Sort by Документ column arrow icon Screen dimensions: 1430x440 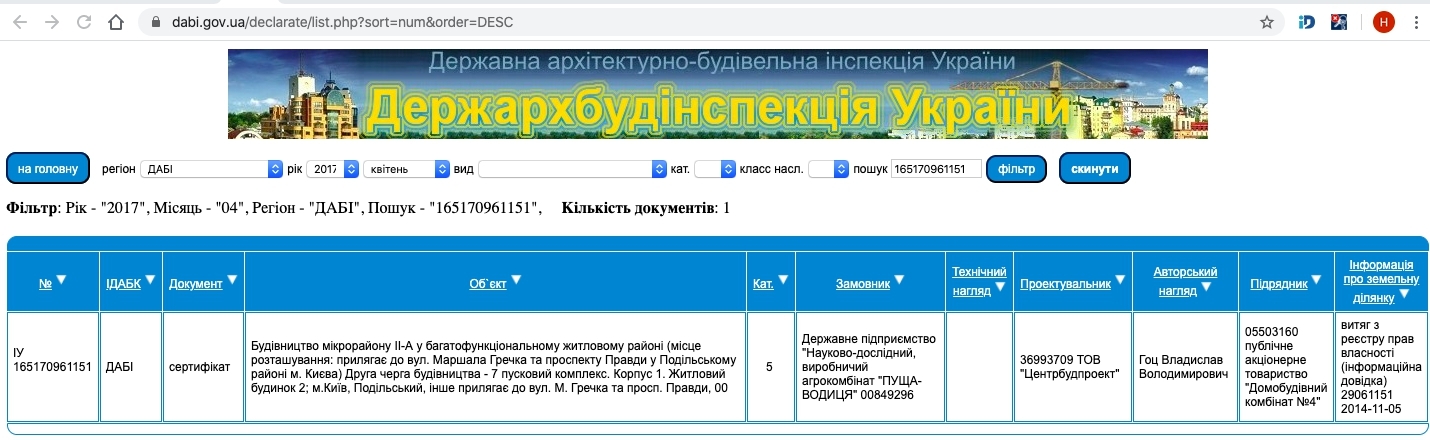pyautogui.click(x=232, y=281)
